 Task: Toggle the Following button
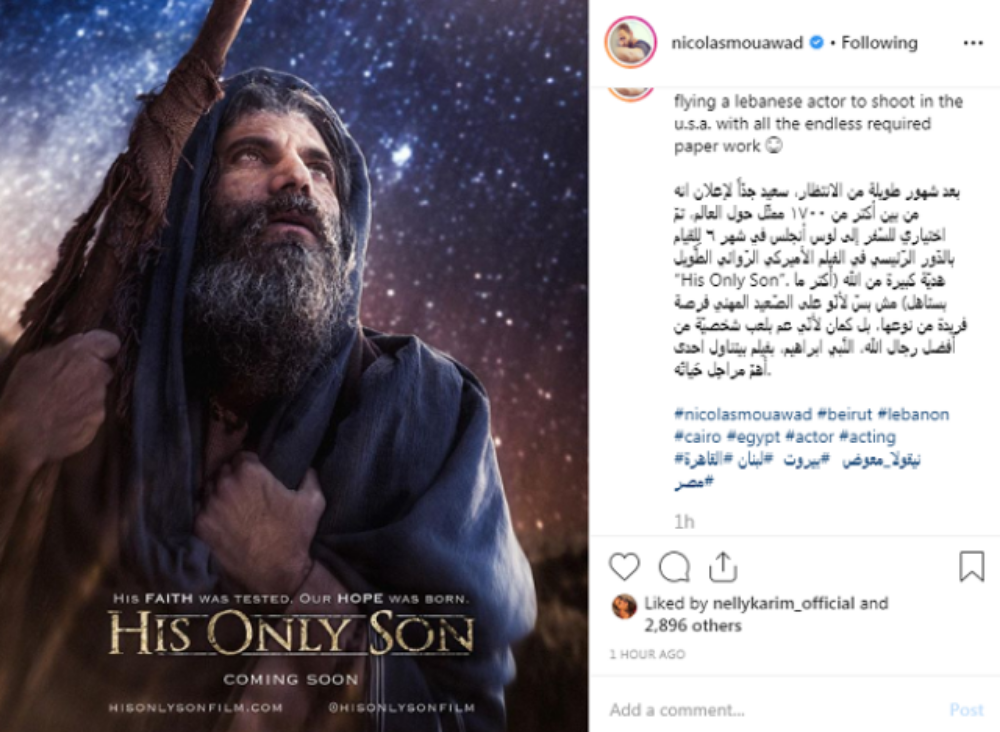pos(879,43)
